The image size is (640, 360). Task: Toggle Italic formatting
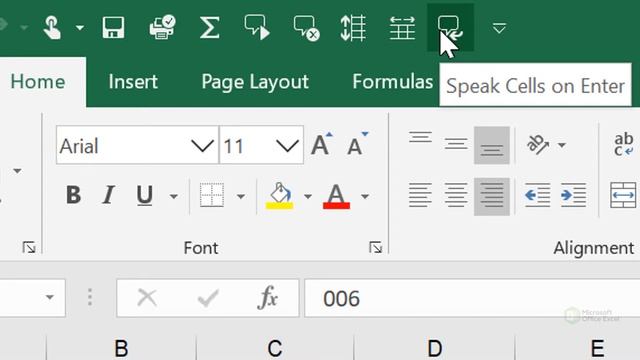(109, 195)
